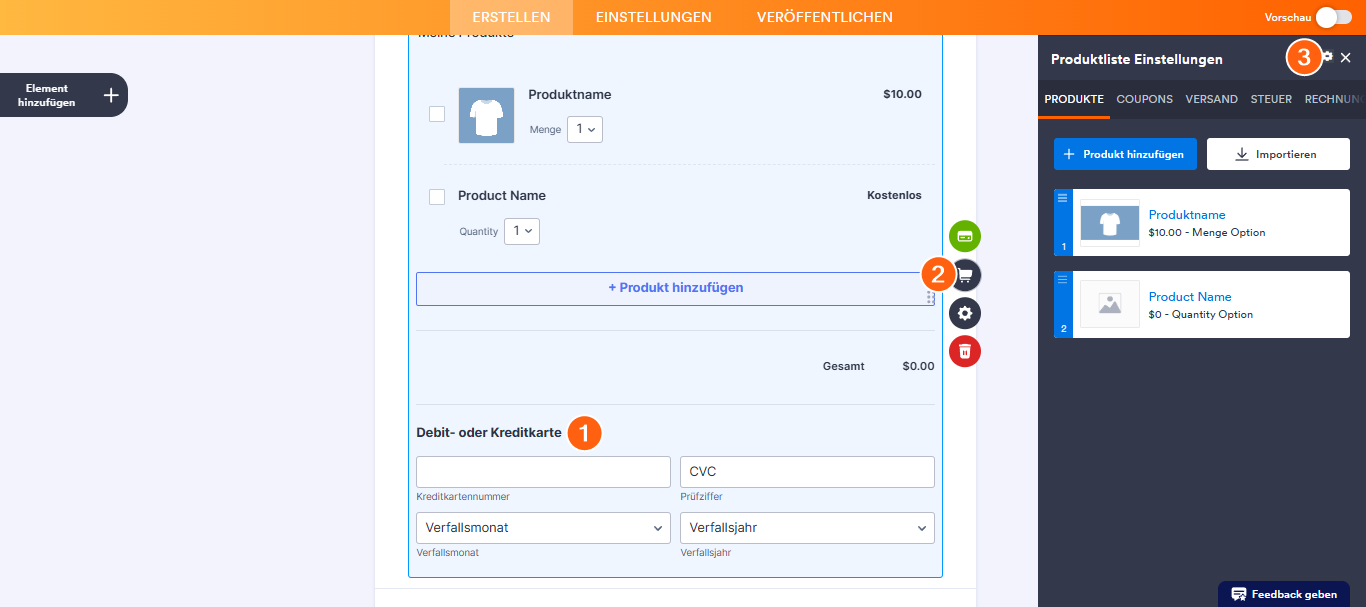Select the placeholder image of Product Name in the panel
This screenshot has height=607, width=1366.
click(1109, 304)
